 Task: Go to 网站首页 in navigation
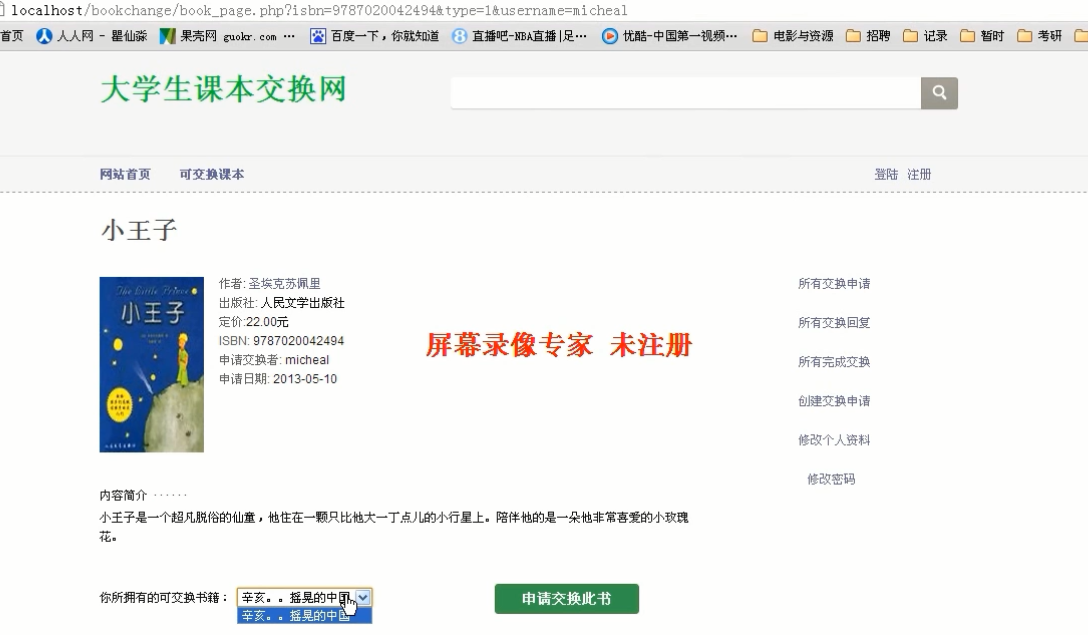pyautogui.click(x=125, y=174)
